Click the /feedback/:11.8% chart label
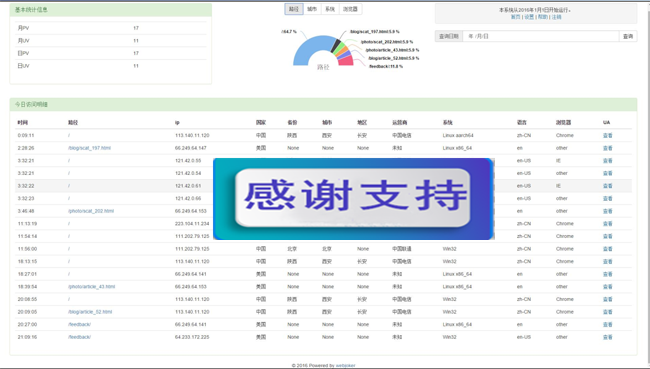Screen dimensions: 650x369 pyautogui.click(x=386, y=66)
